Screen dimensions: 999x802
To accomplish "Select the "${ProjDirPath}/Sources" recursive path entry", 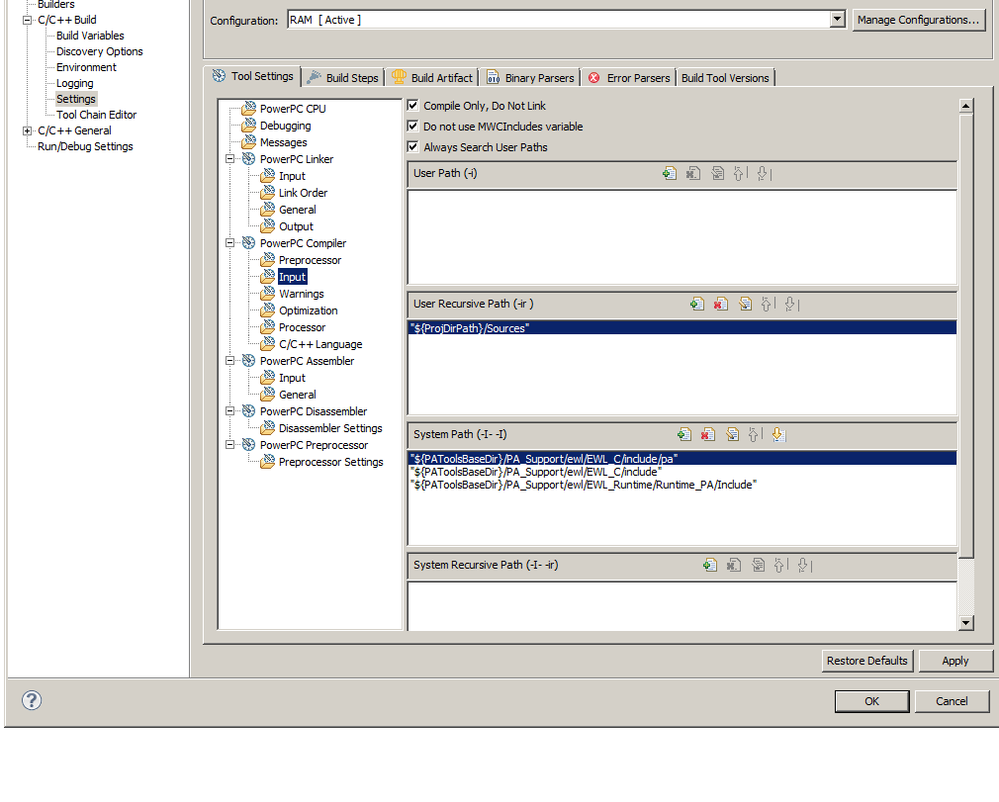I will coord(682,327).
